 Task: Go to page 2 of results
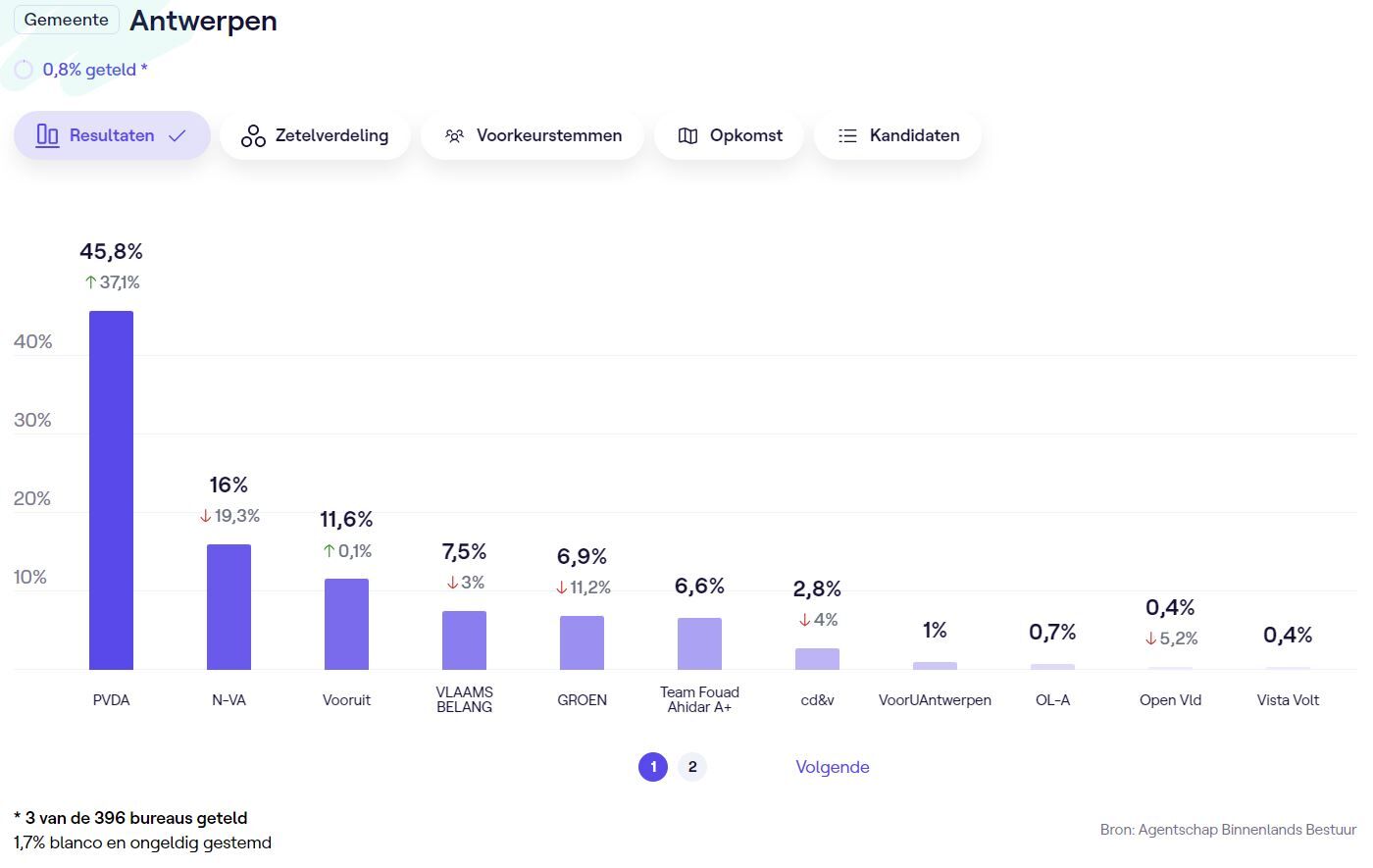click(x=692, y=767)
